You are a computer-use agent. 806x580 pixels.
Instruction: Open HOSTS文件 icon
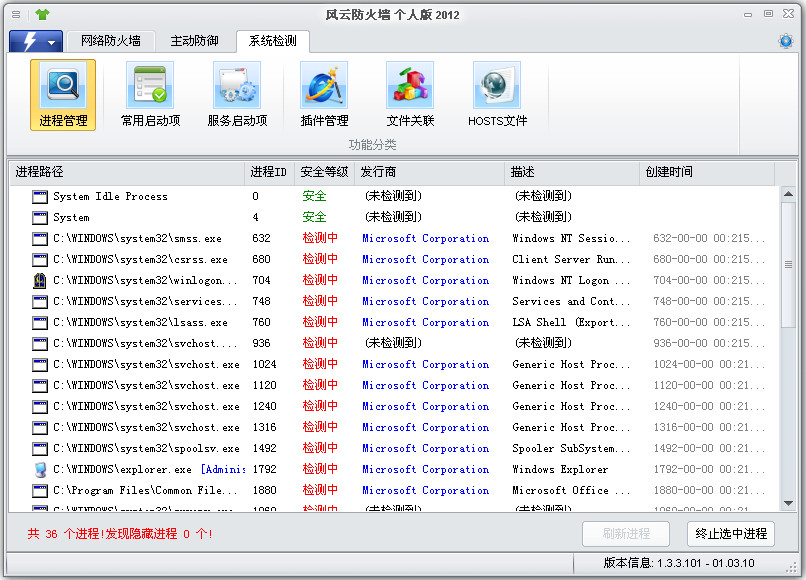497,95
